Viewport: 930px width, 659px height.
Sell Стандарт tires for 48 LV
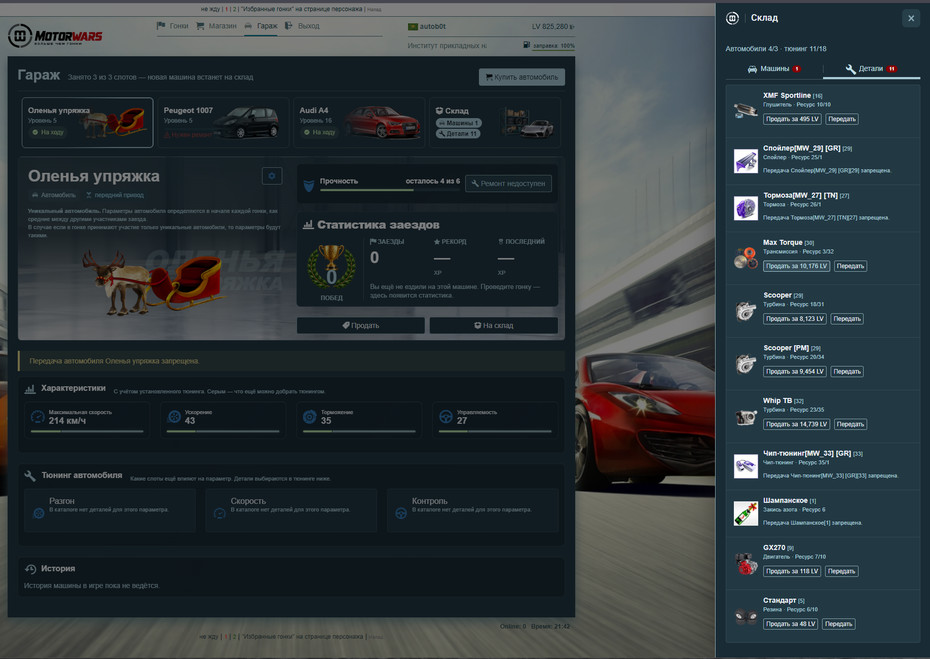pyautogui.click(x=791, y=624)
